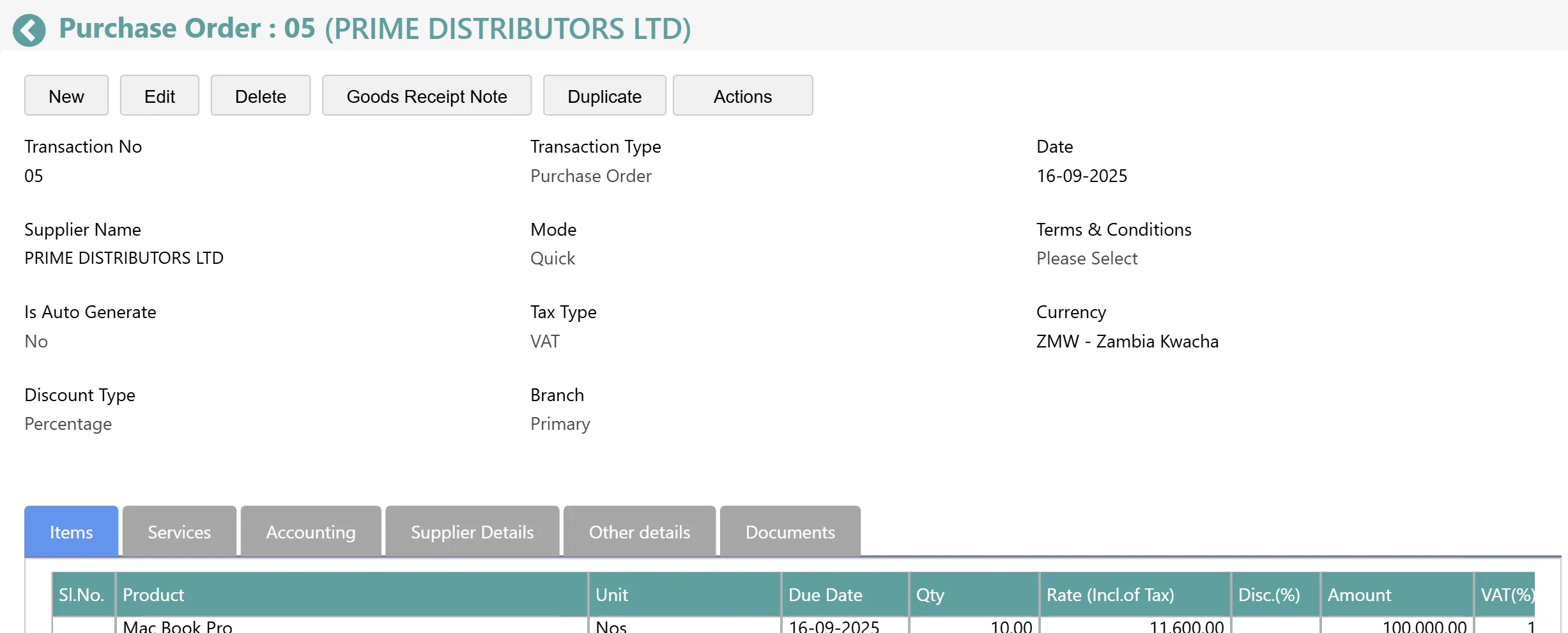Image resolution: width=1568 pixels, height=633 pixels.
Task: Click the Unit column header
Action: pos(685,595)
